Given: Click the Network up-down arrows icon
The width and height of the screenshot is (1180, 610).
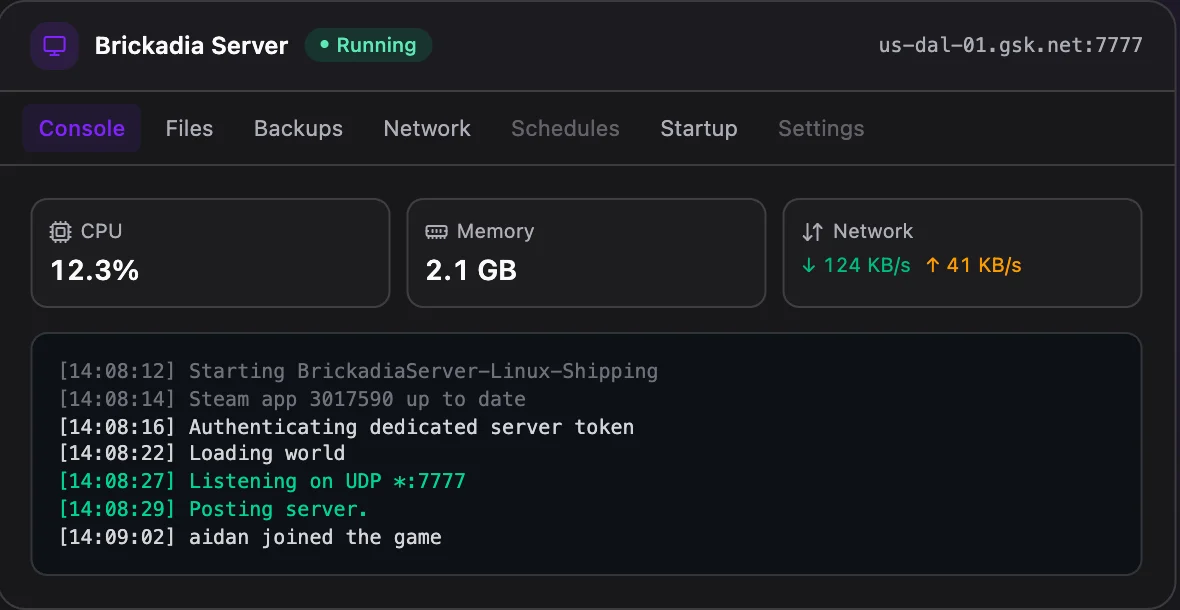Looking at the screenshot, I should [x=813, y=232].
